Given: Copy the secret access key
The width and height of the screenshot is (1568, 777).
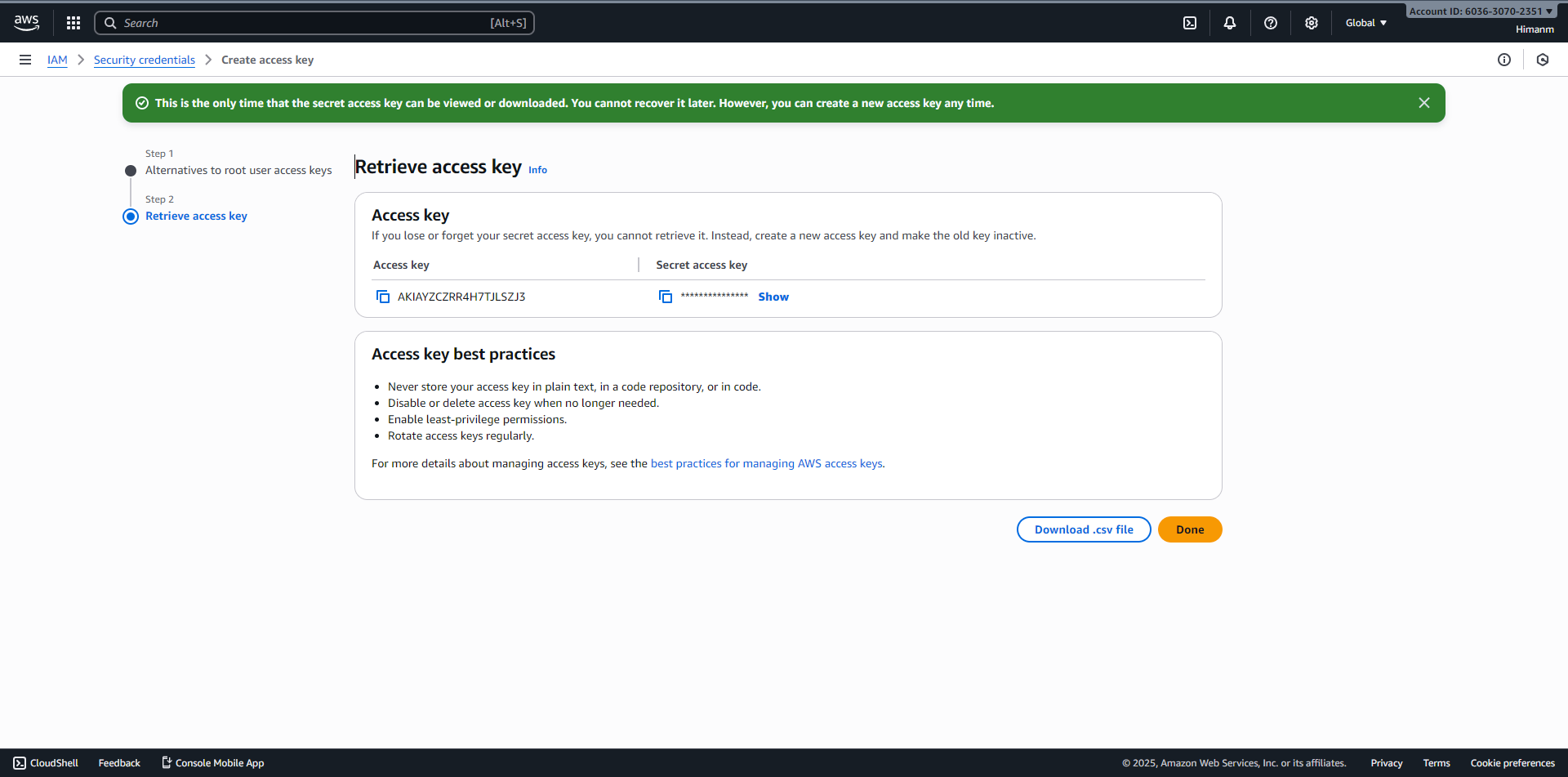Looking at the screenshot, I should (666, 296).
